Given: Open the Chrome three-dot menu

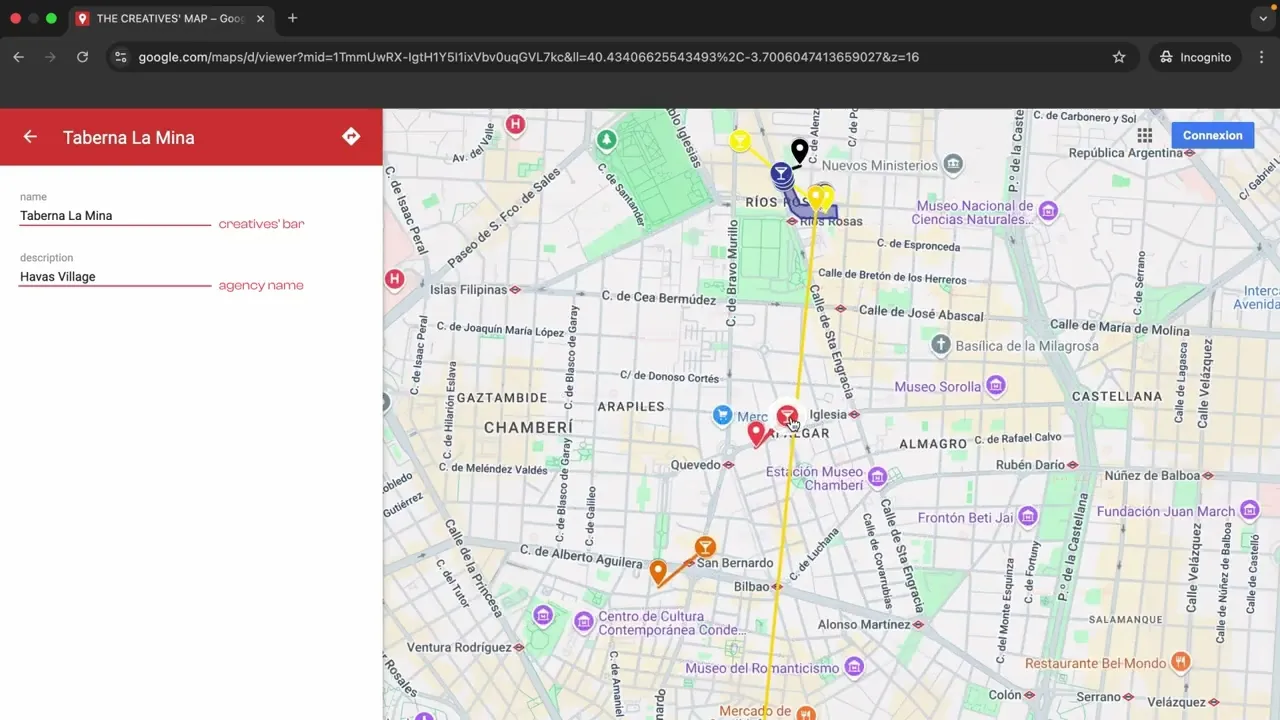Looking at the screenshot, I should click(1260, 57).
